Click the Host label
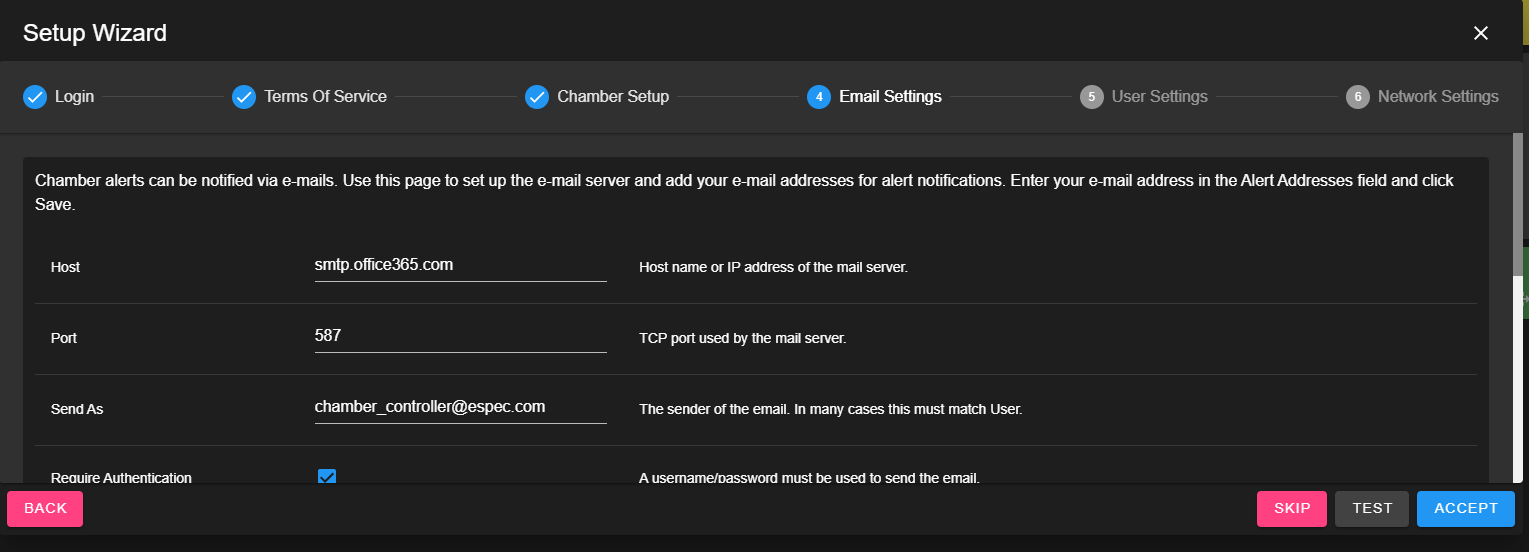1529x552 pixels. pos(65,268)
